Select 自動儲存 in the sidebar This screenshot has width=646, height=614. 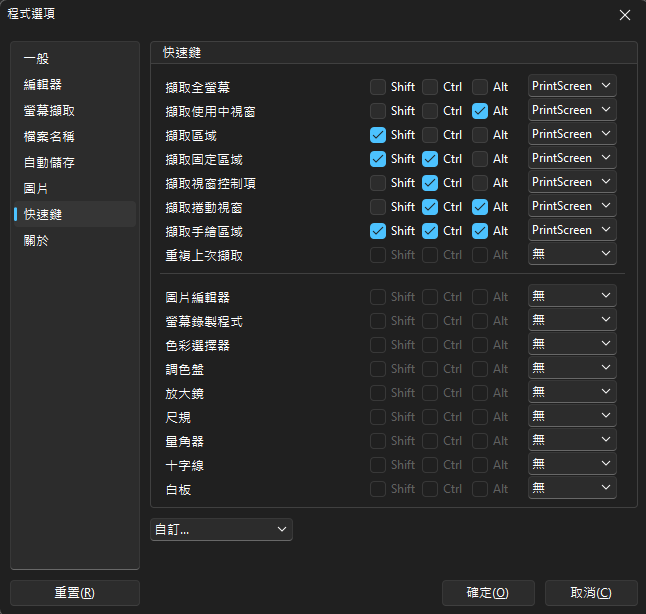click(x=75, y=162)
